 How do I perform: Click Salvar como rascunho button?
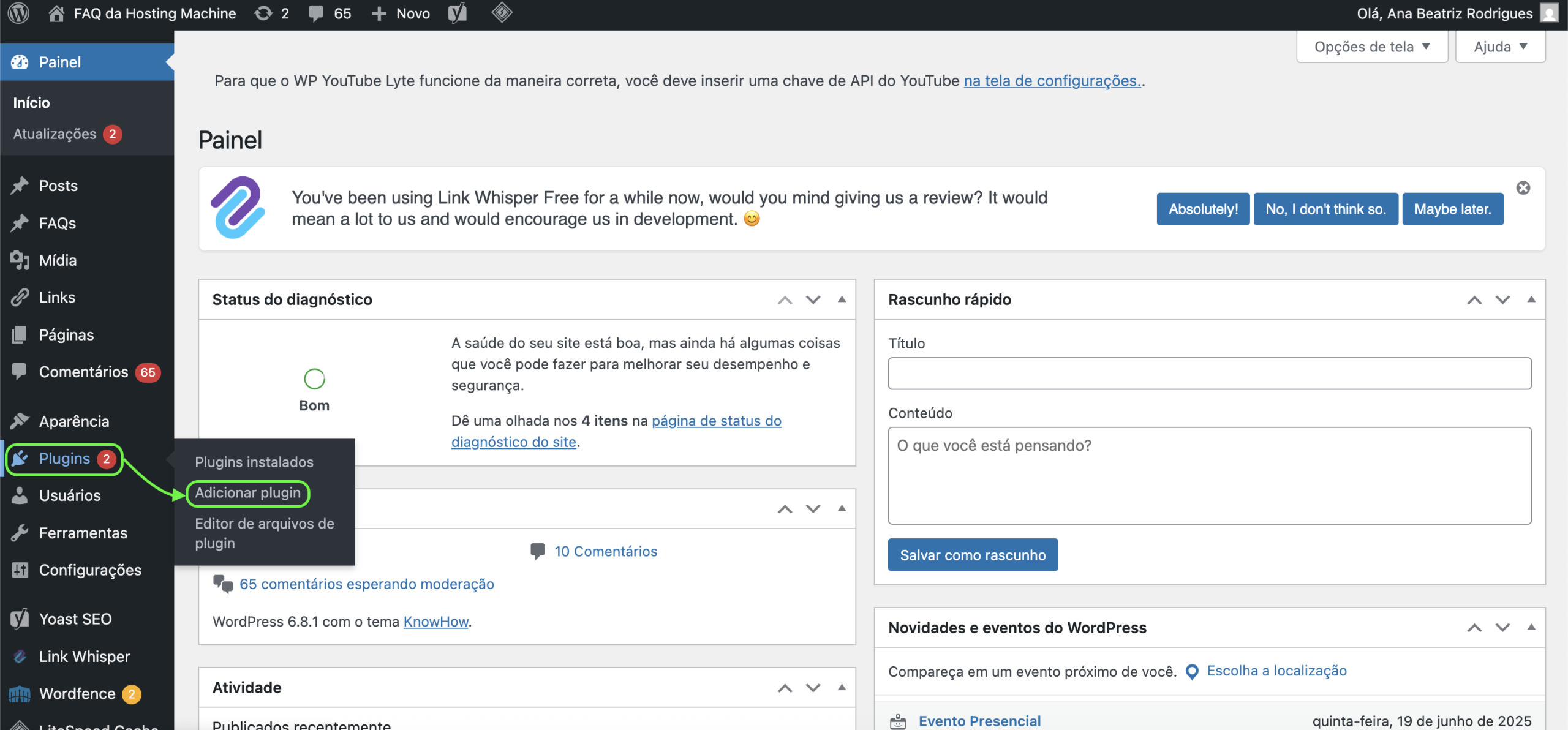tap(973, 555)
